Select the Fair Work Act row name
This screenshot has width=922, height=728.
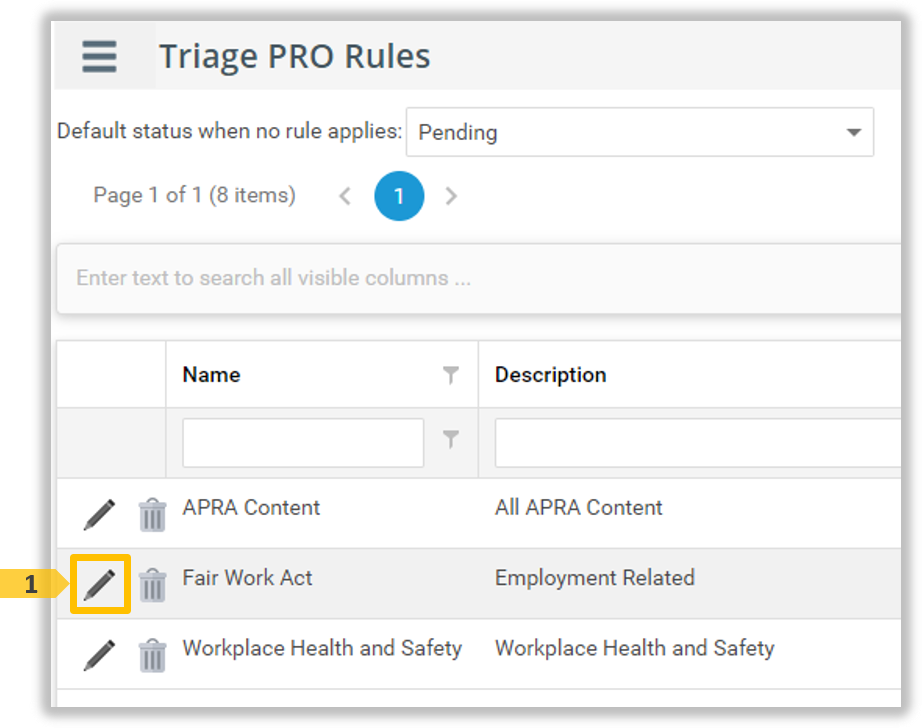point(247,578)
